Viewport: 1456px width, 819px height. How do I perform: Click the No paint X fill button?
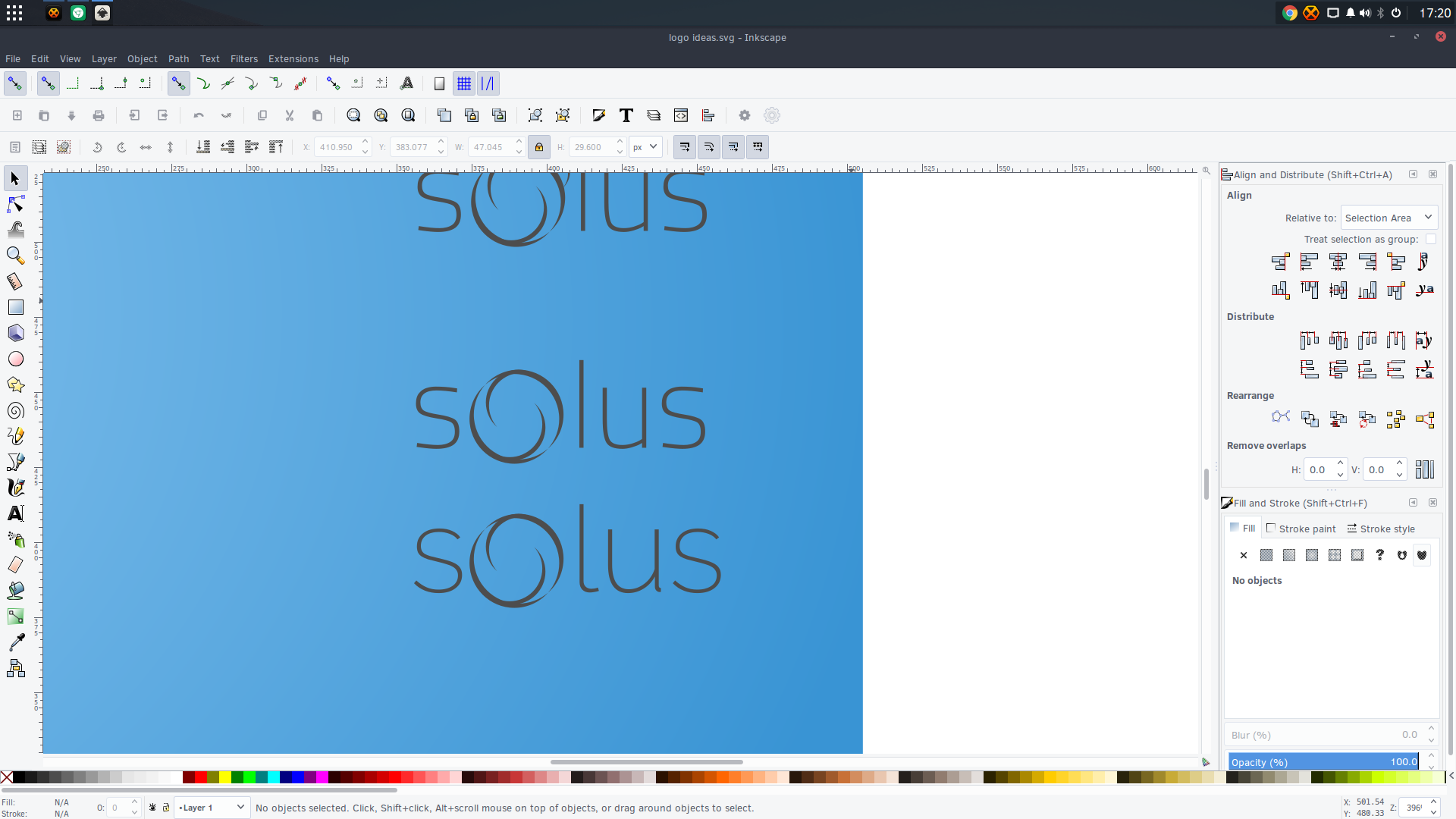click(1244, 555)
